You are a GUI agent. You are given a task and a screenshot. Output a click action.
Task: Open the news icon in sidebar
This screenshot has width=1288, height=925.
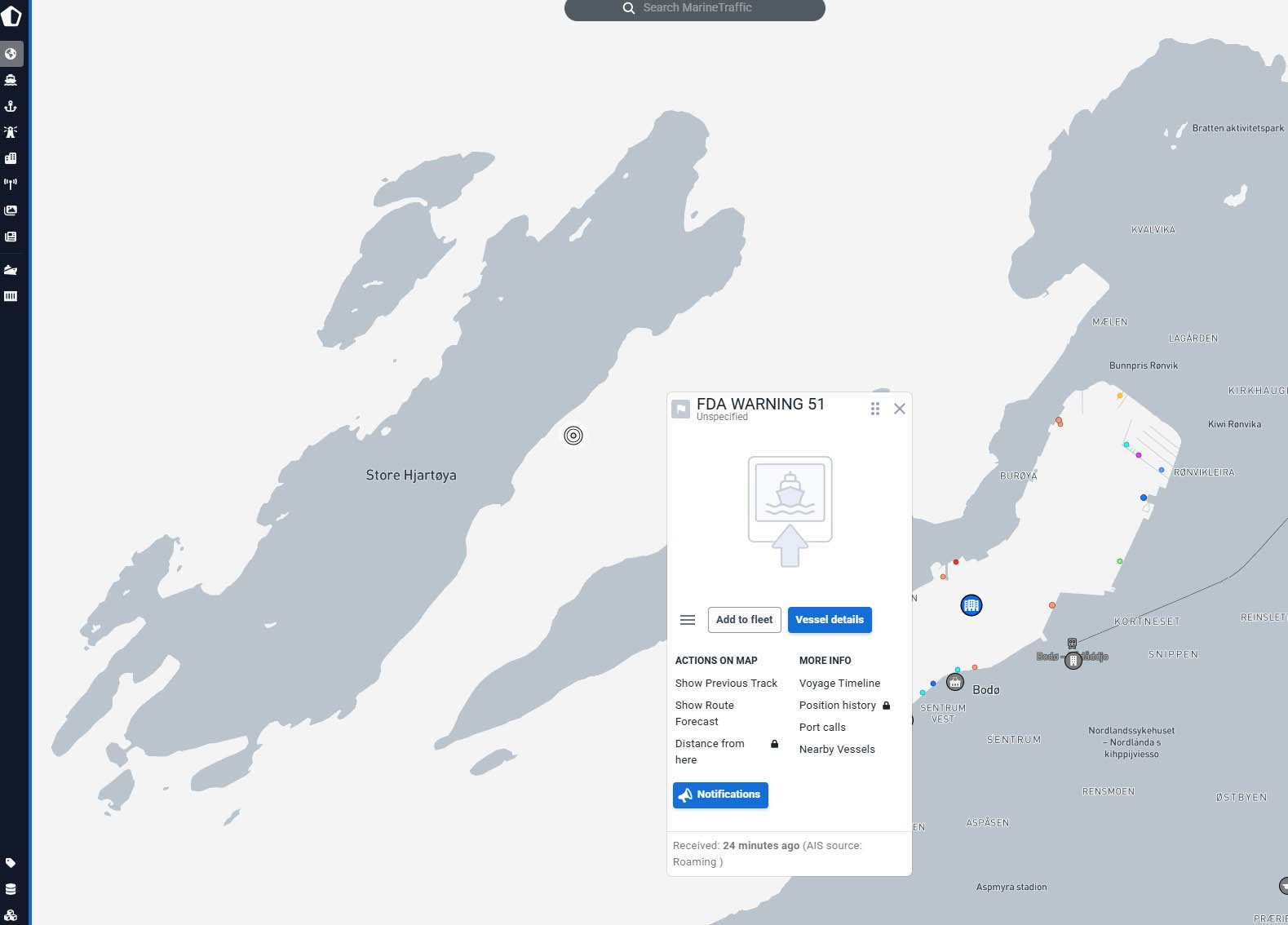coord(11,237)
